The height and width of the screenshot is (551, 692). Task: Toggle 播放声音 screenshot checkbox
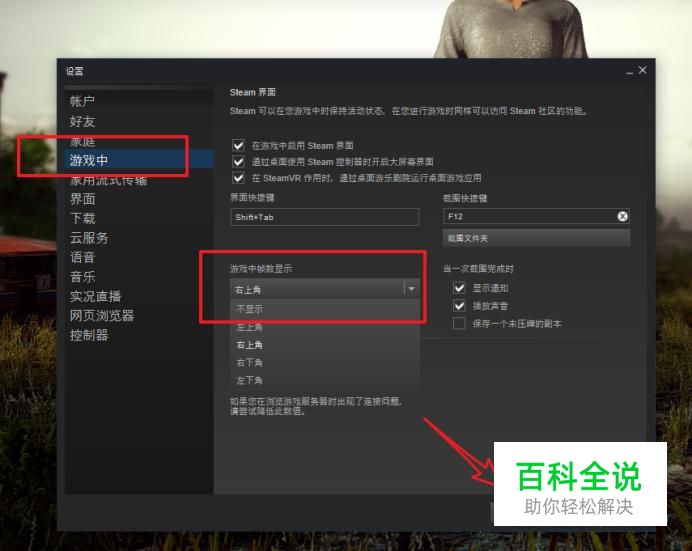click(459, 305)
